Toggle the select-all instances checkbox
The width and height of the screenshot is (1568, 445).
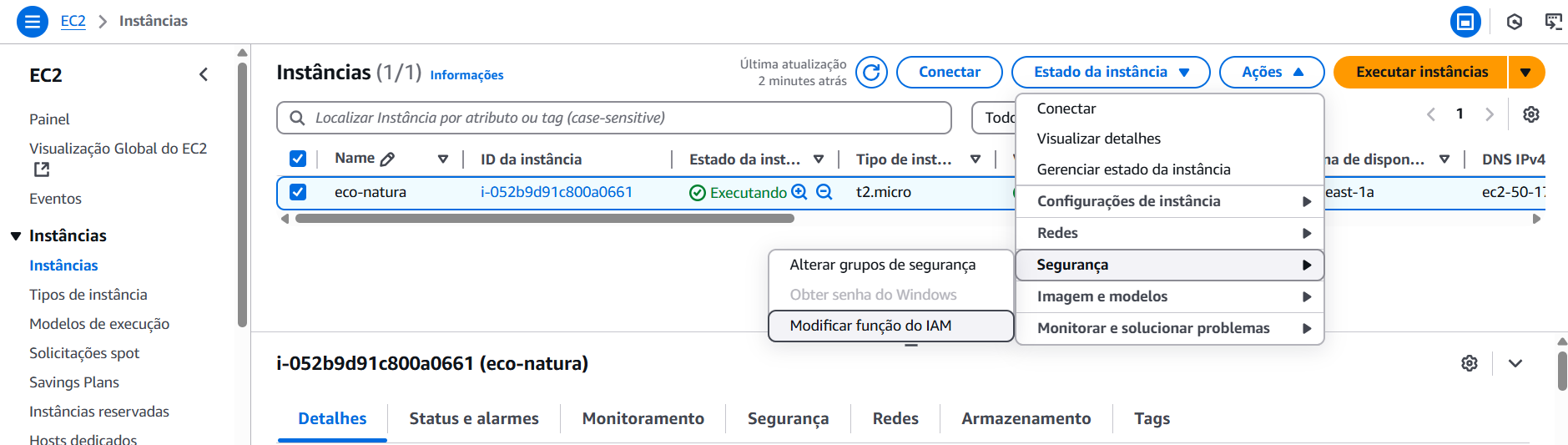298,159
